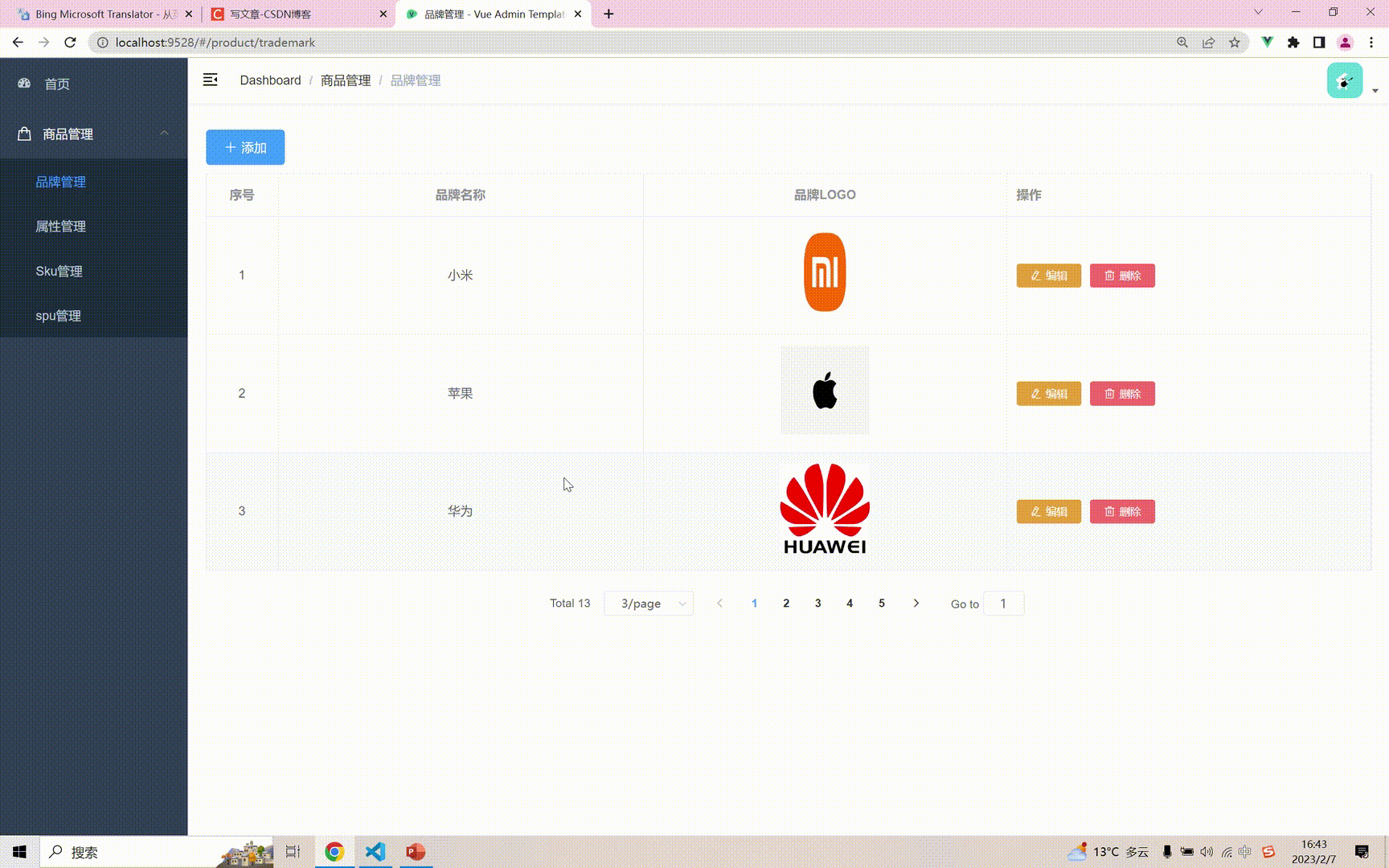Delete the 苹果 brand row
1389x868 pixels.
[1122, 394]
